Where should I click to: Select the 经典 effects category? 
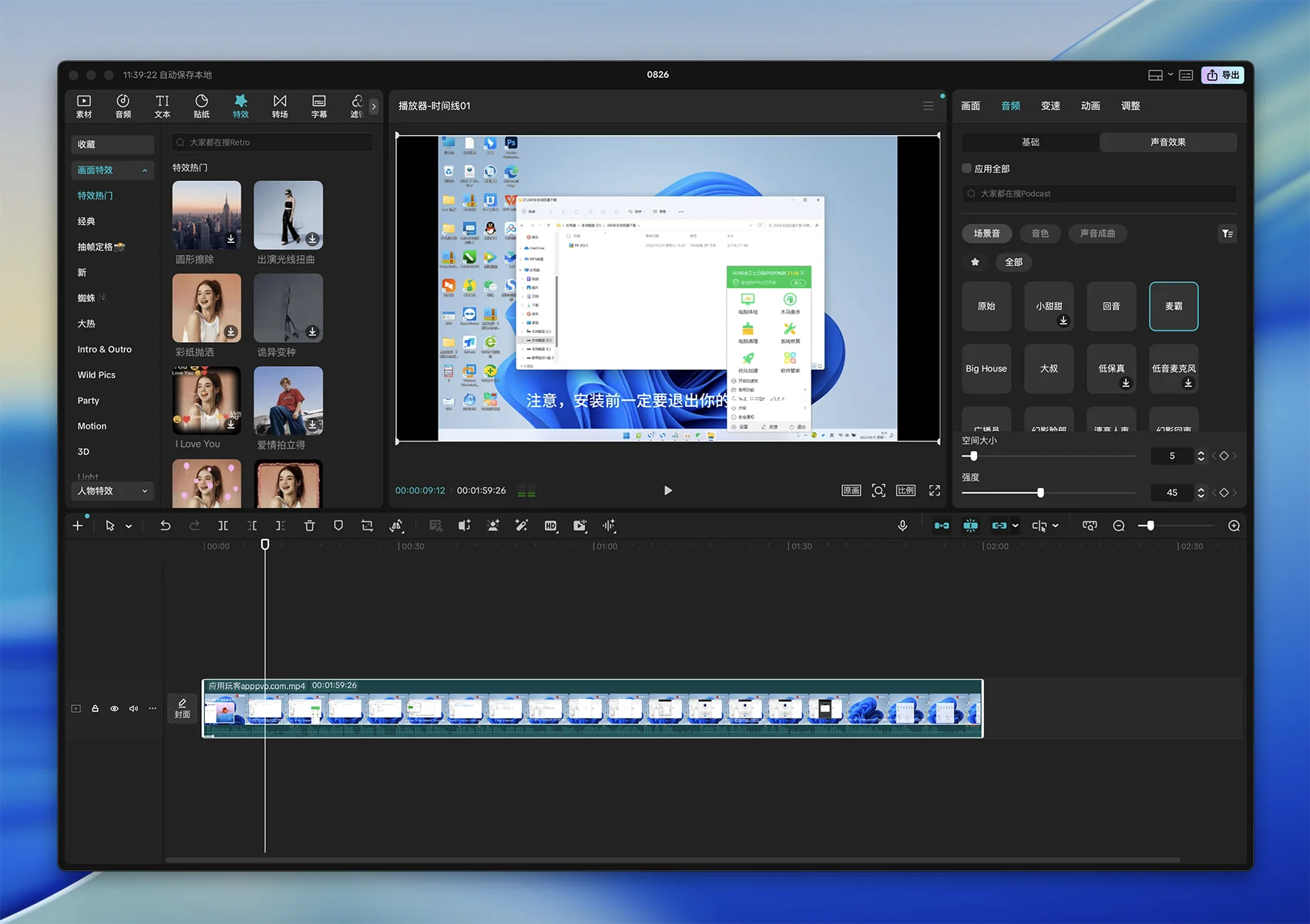86,221
